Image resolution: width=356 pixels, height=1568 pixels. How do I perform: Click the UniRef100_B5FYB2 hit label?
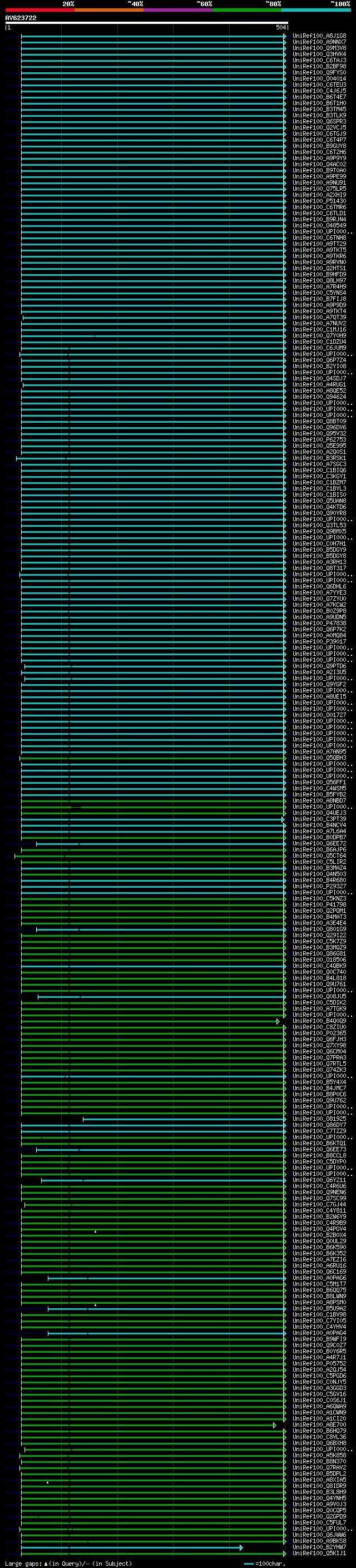coord(319,794)
